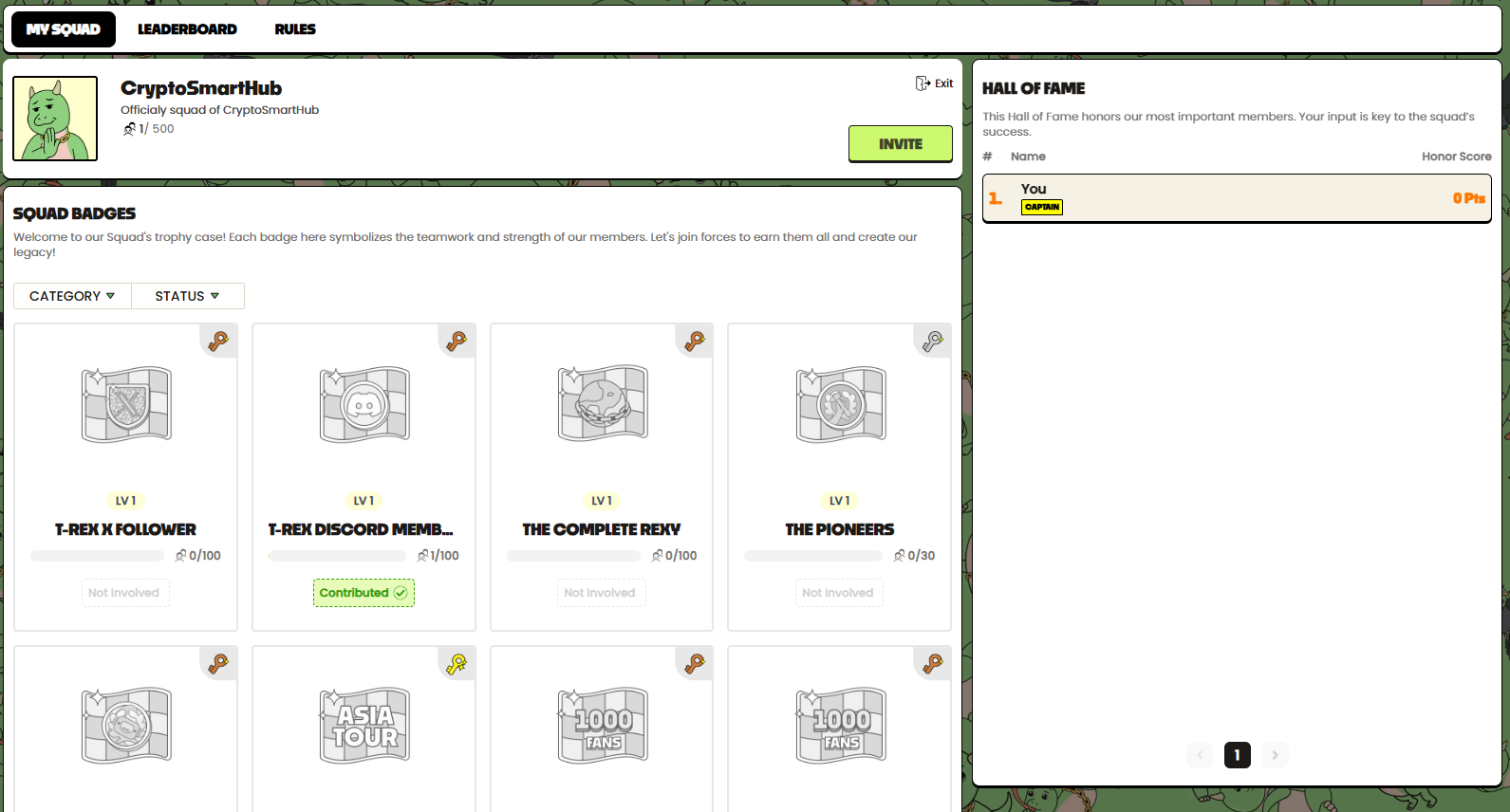Click the Contributed status on Discord badge
1510x812 pixels.
pos(364,593)
